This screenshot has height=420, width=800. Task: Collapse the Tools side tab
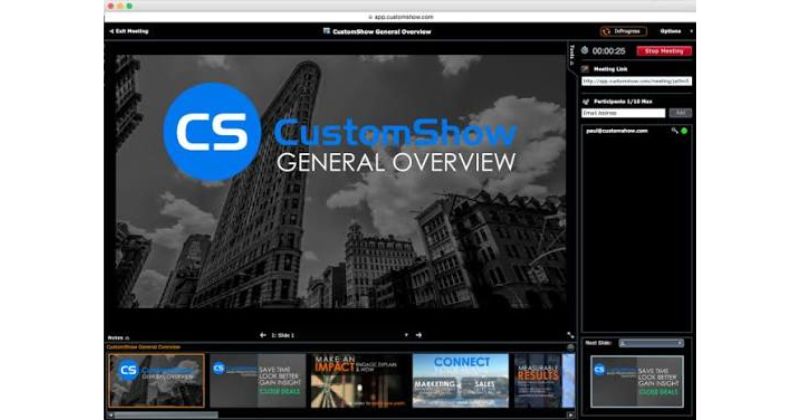tap(572, 55)
